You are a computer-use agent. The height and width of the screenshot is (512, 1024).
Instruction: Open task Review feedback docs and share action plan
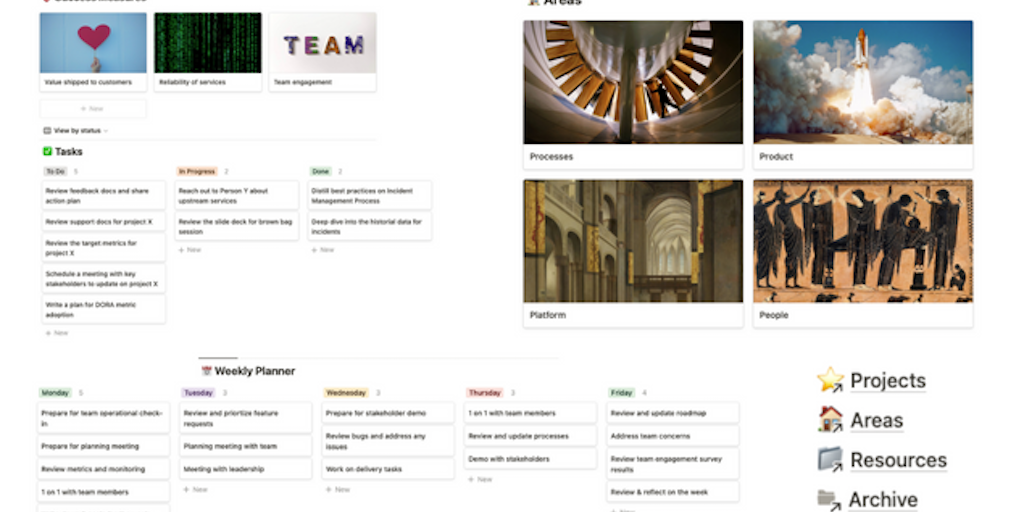(104, 196)
